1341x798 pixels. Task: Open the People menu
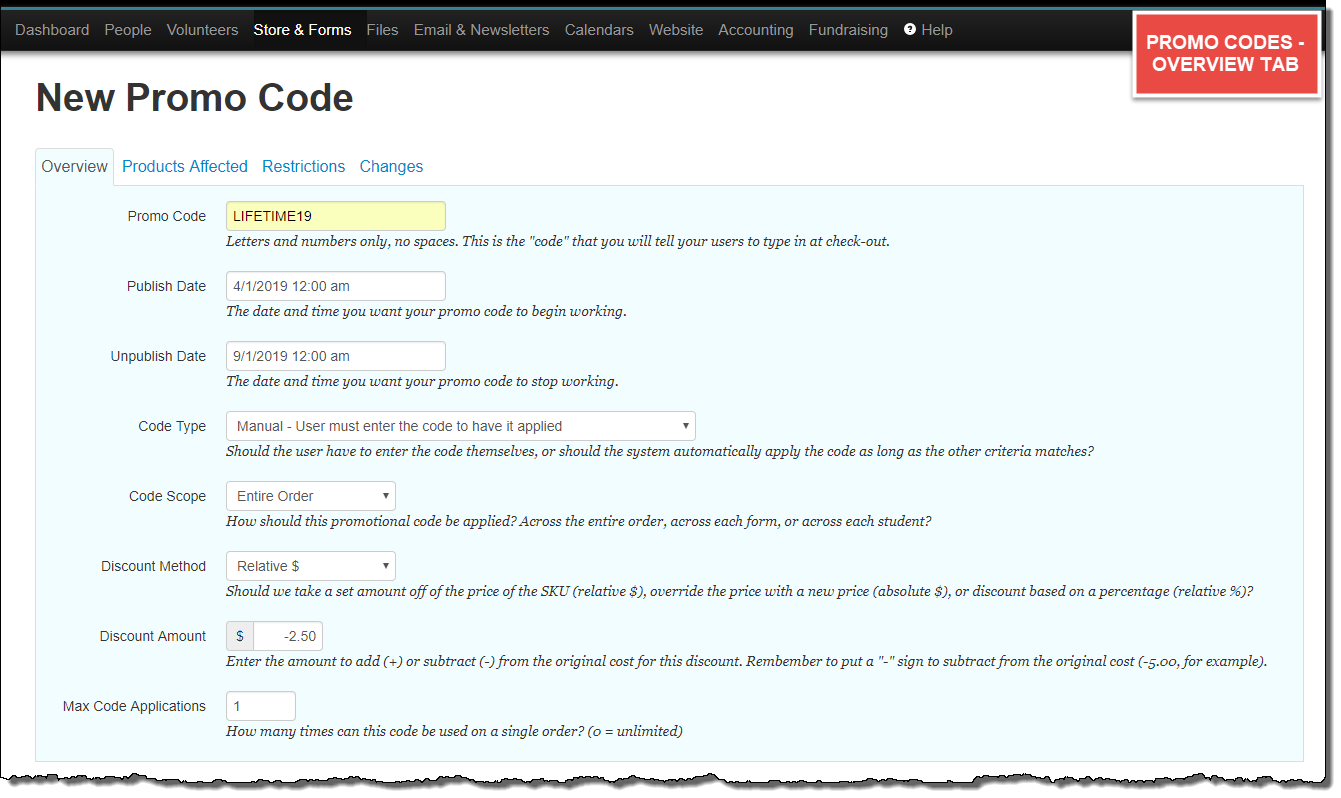(128, 30)
